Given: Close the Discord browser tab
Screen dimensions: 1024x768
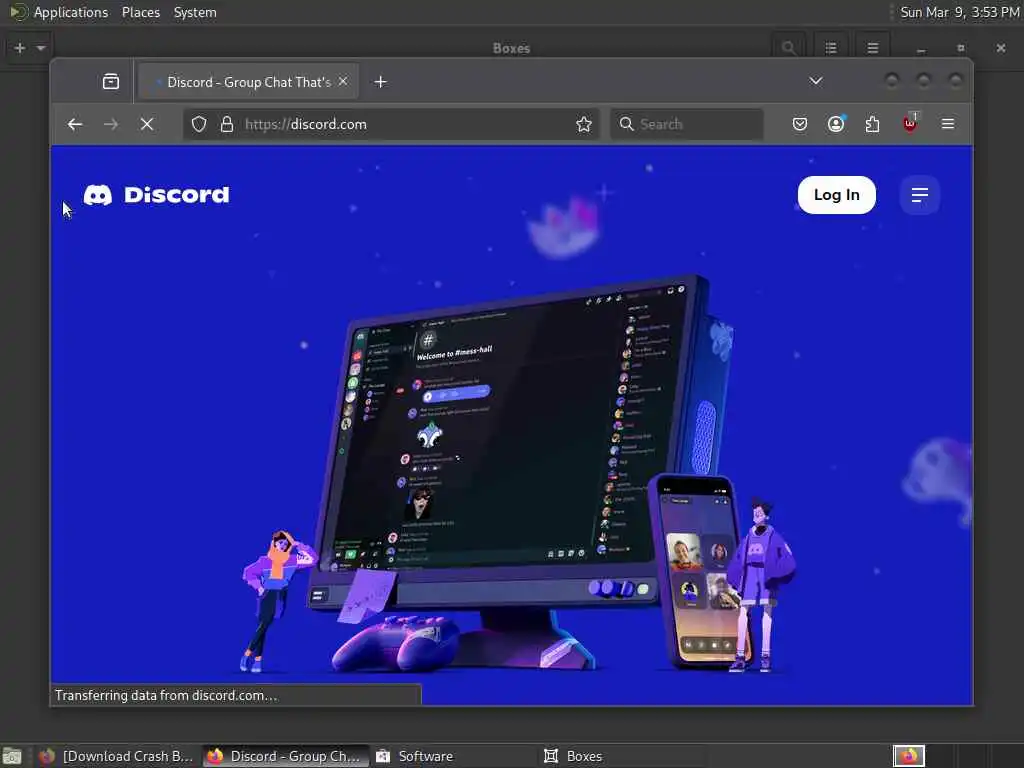Looking at the screenshot, I should tap(343, 82).
